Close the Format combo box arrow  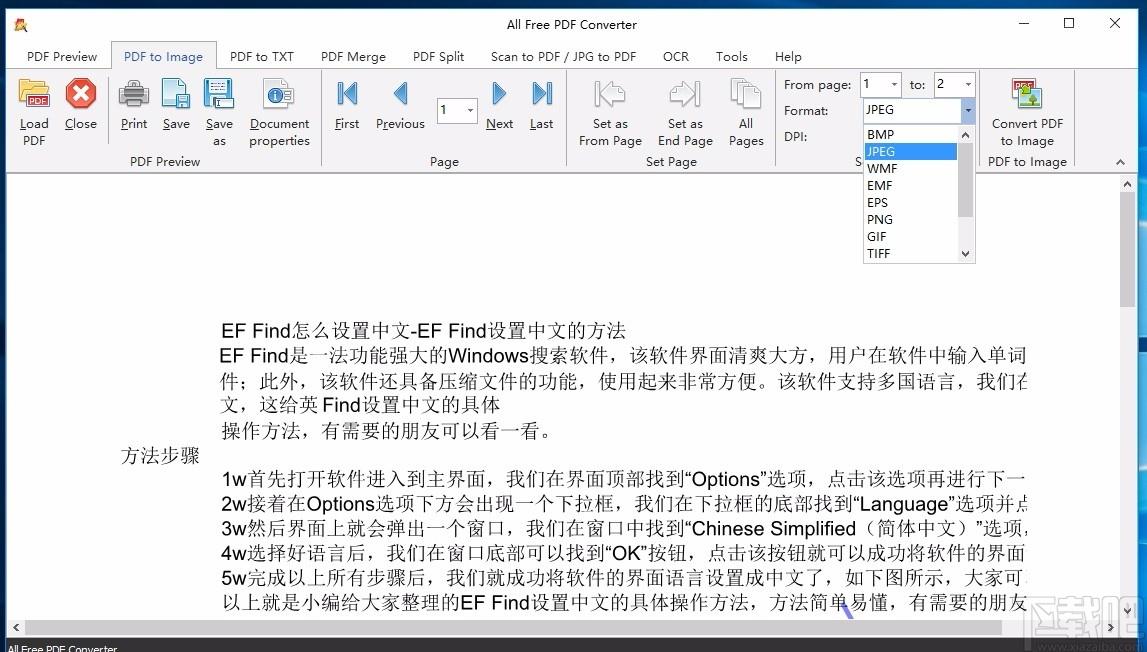(968, 110)
